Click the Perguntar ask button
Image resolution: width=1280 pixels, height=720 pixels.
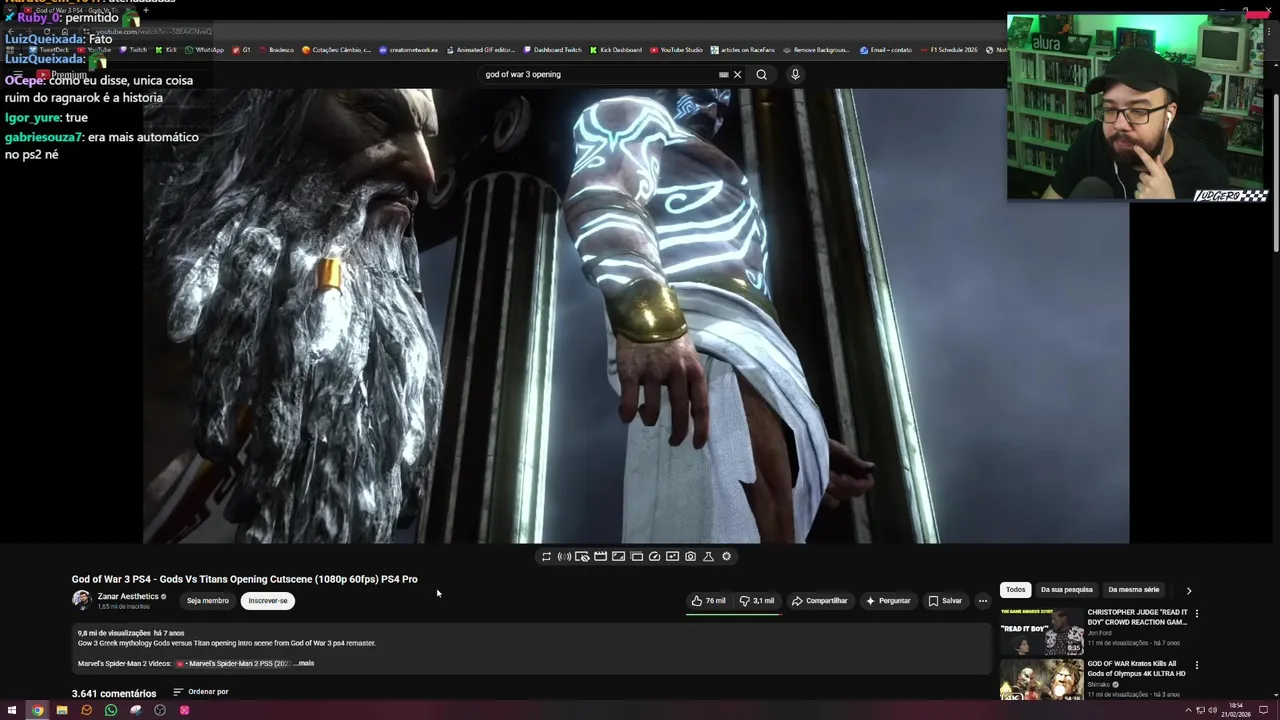[x=888, y=601]
